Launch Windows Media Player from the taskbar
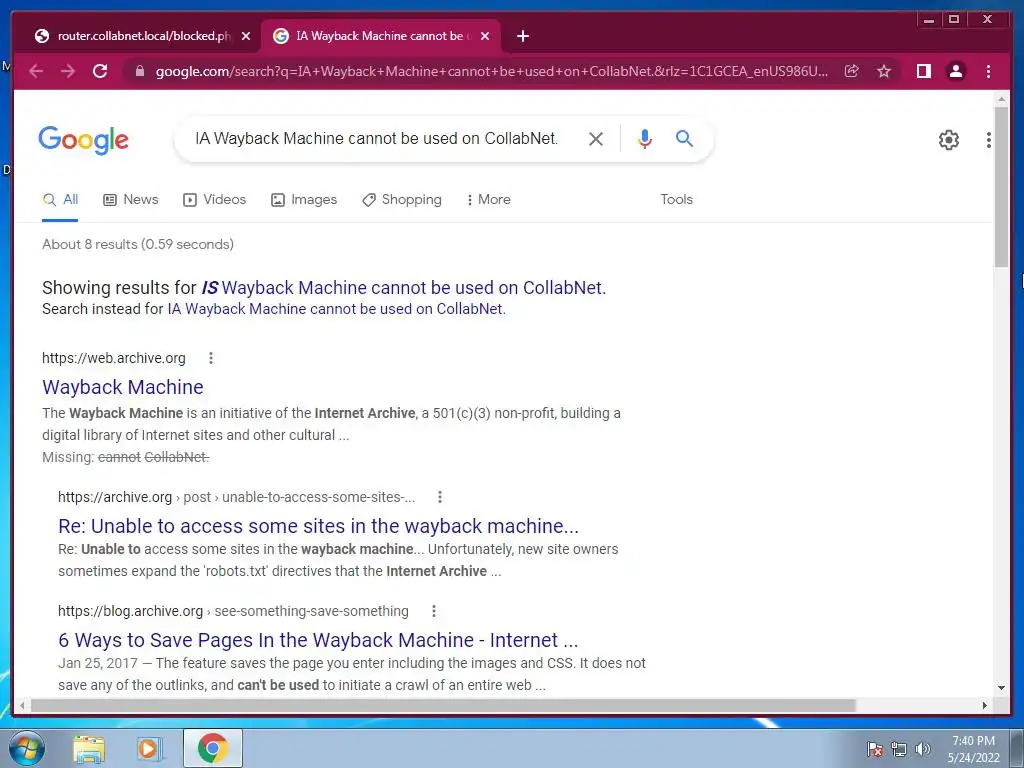1024x768 pixels. pos(150,748)
